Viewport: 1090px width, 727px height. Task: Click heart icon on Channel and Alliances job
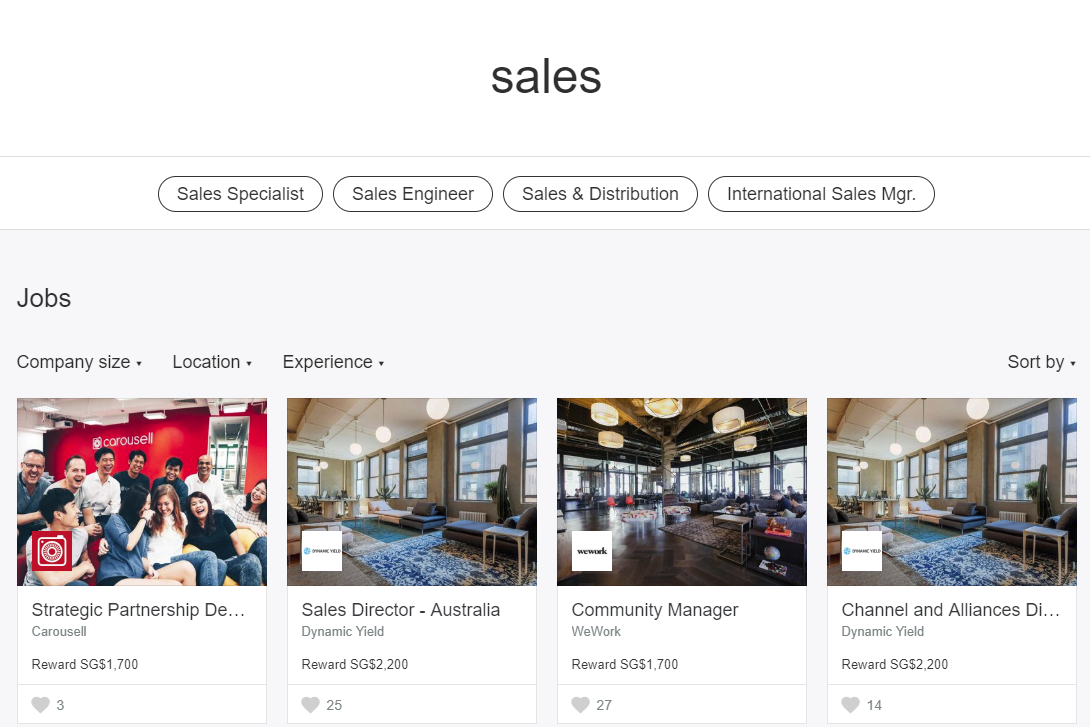tap(850, 705)
